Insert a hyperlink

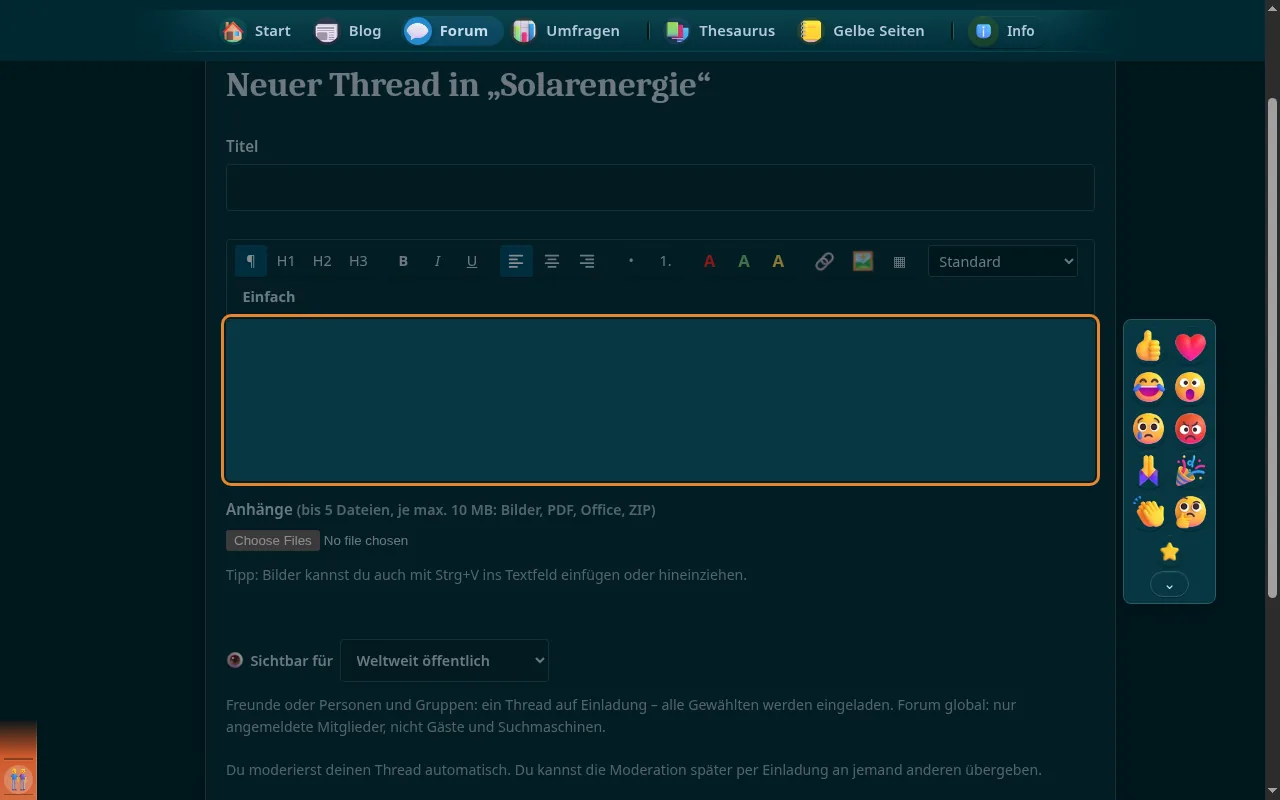[x=824, y=261]
